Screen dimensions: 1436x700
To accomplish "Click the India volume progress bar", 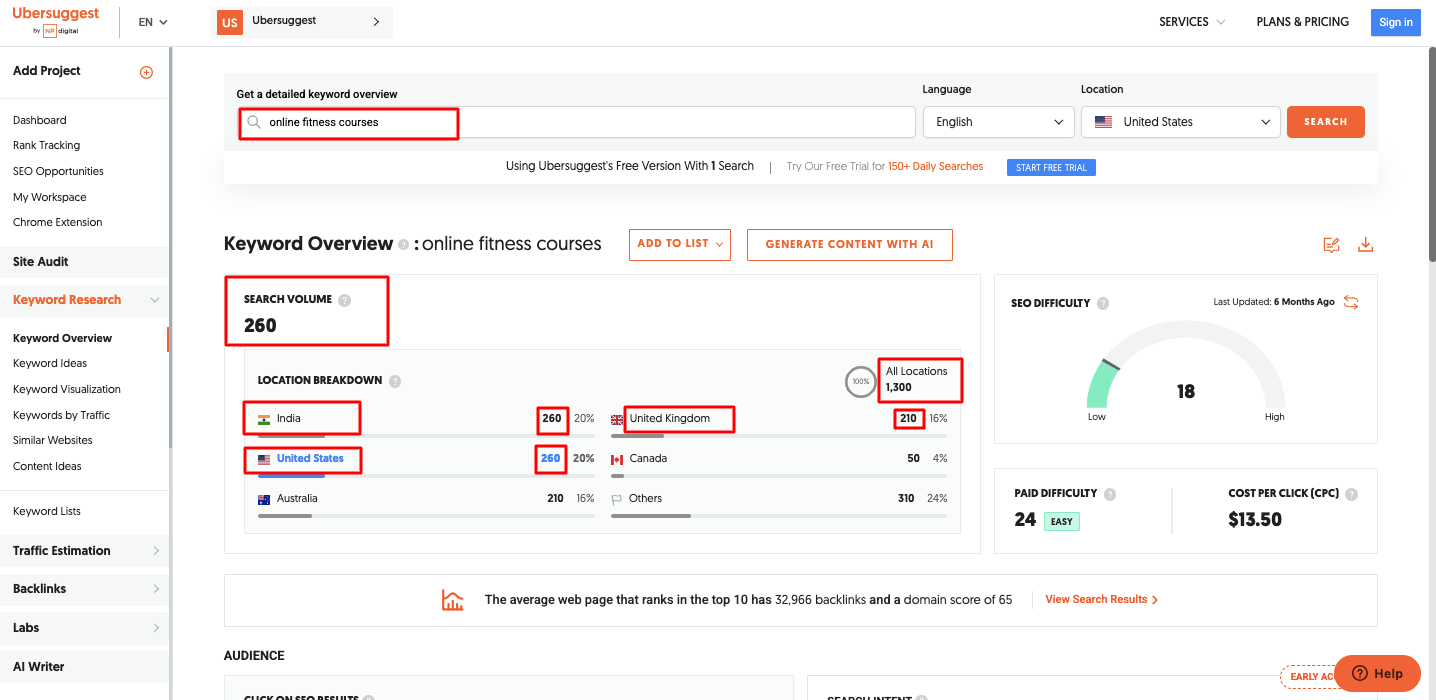I will point(426,436).
